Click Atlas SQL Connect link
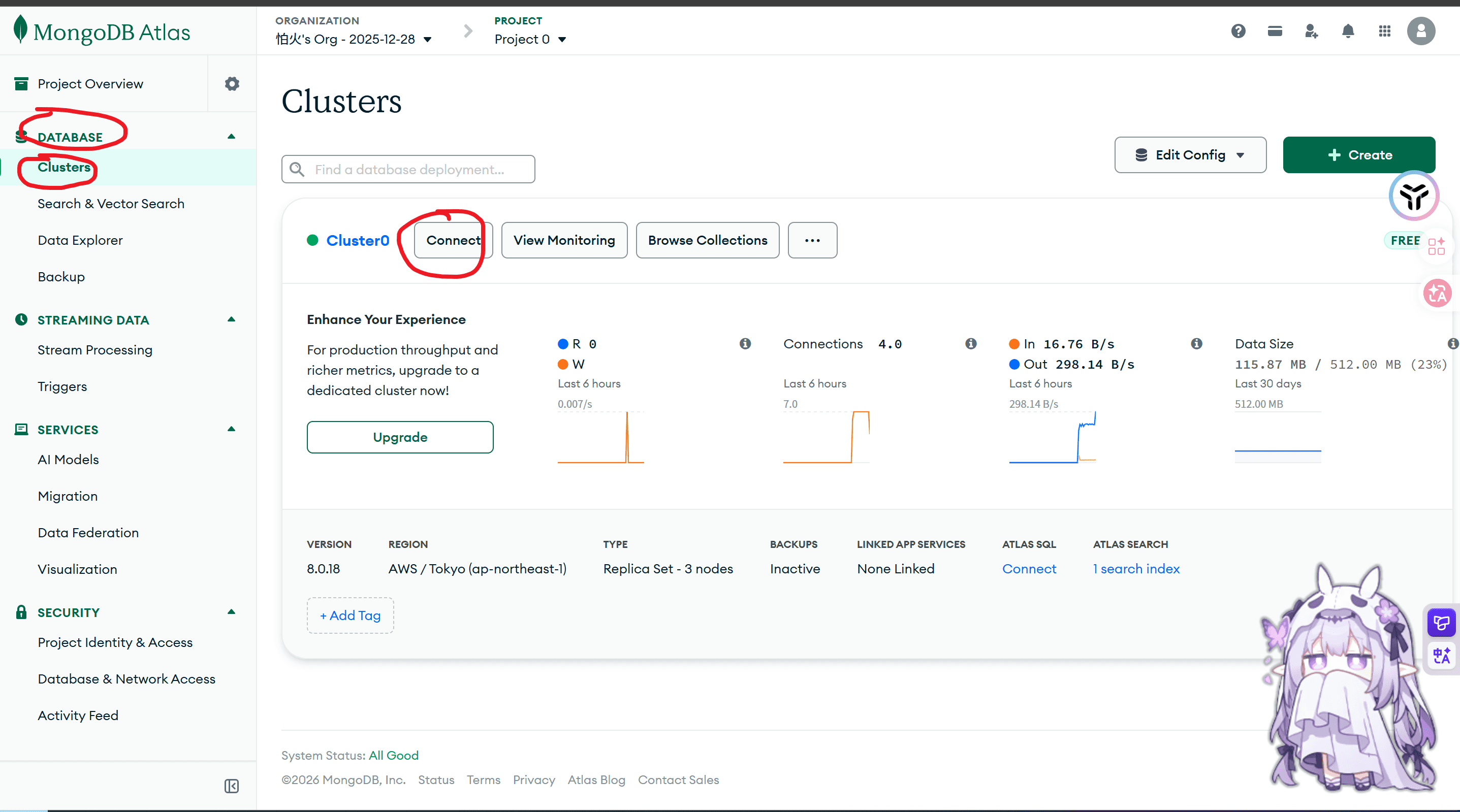 1029,568
